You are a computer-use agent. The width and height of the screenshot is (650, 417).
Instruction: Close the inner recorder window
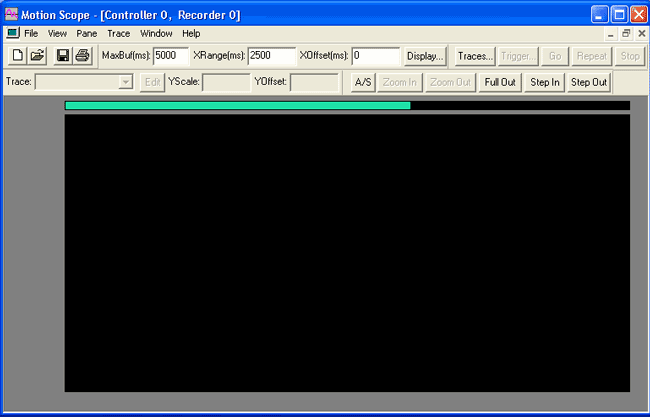(641, 34)
